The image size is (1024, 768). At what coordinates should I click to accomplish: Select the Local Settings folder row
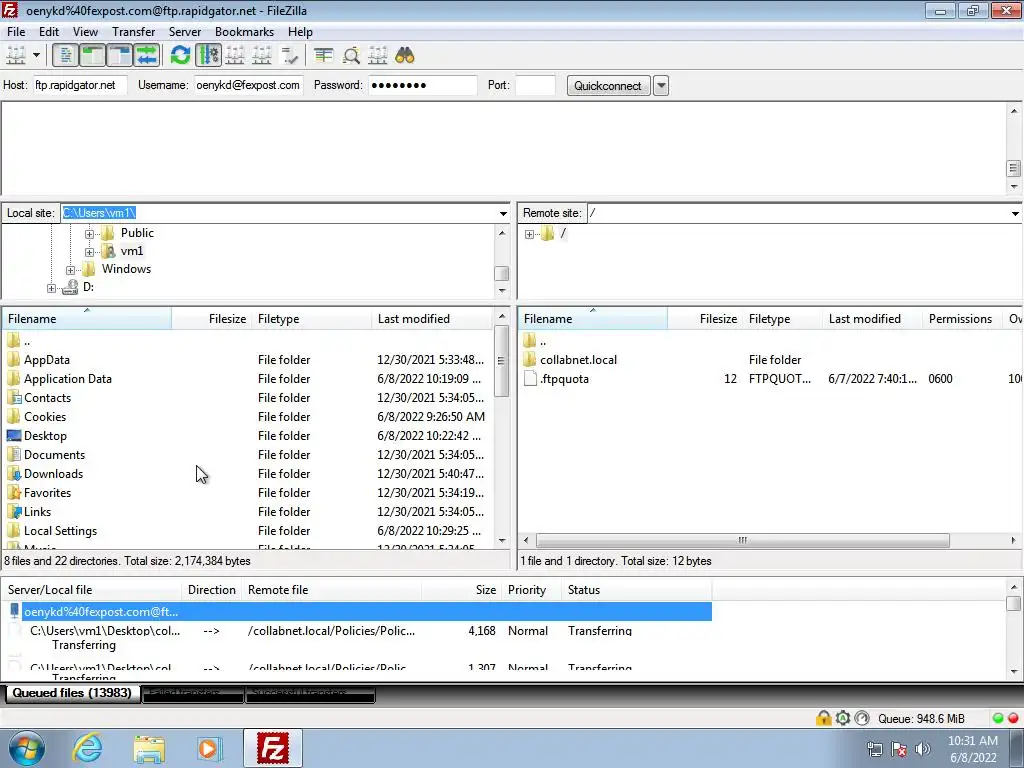247,530
